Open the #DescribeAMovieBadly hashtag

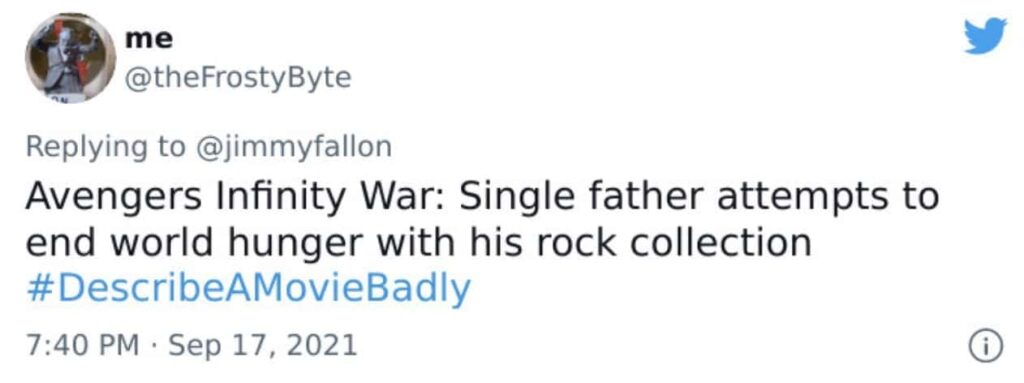click(x=248, y=290)
